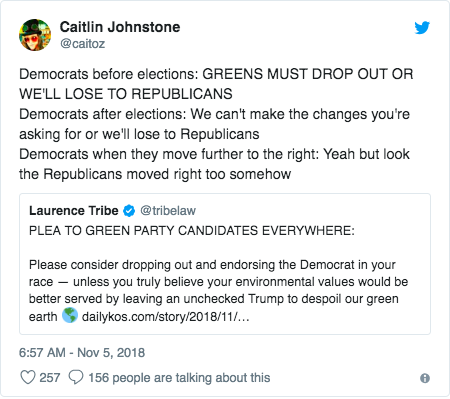
Task: Open the Twitter info icon
Action: [425, 378]
